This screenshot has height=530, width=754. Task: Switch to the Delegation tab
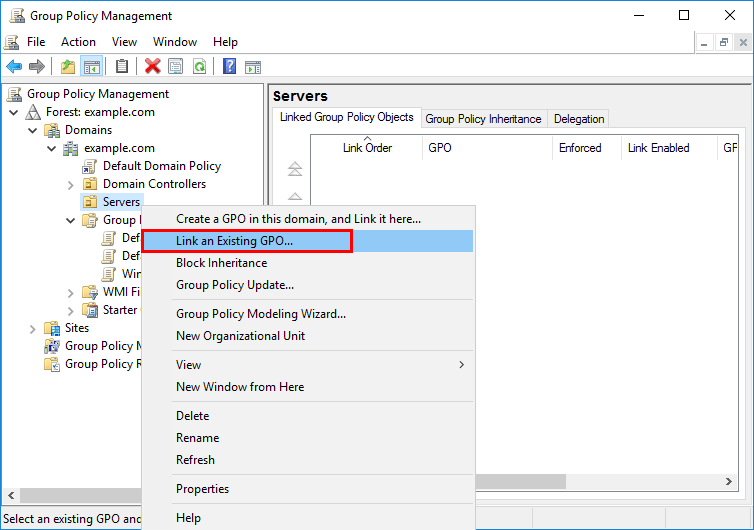click(x=579, y=119)
